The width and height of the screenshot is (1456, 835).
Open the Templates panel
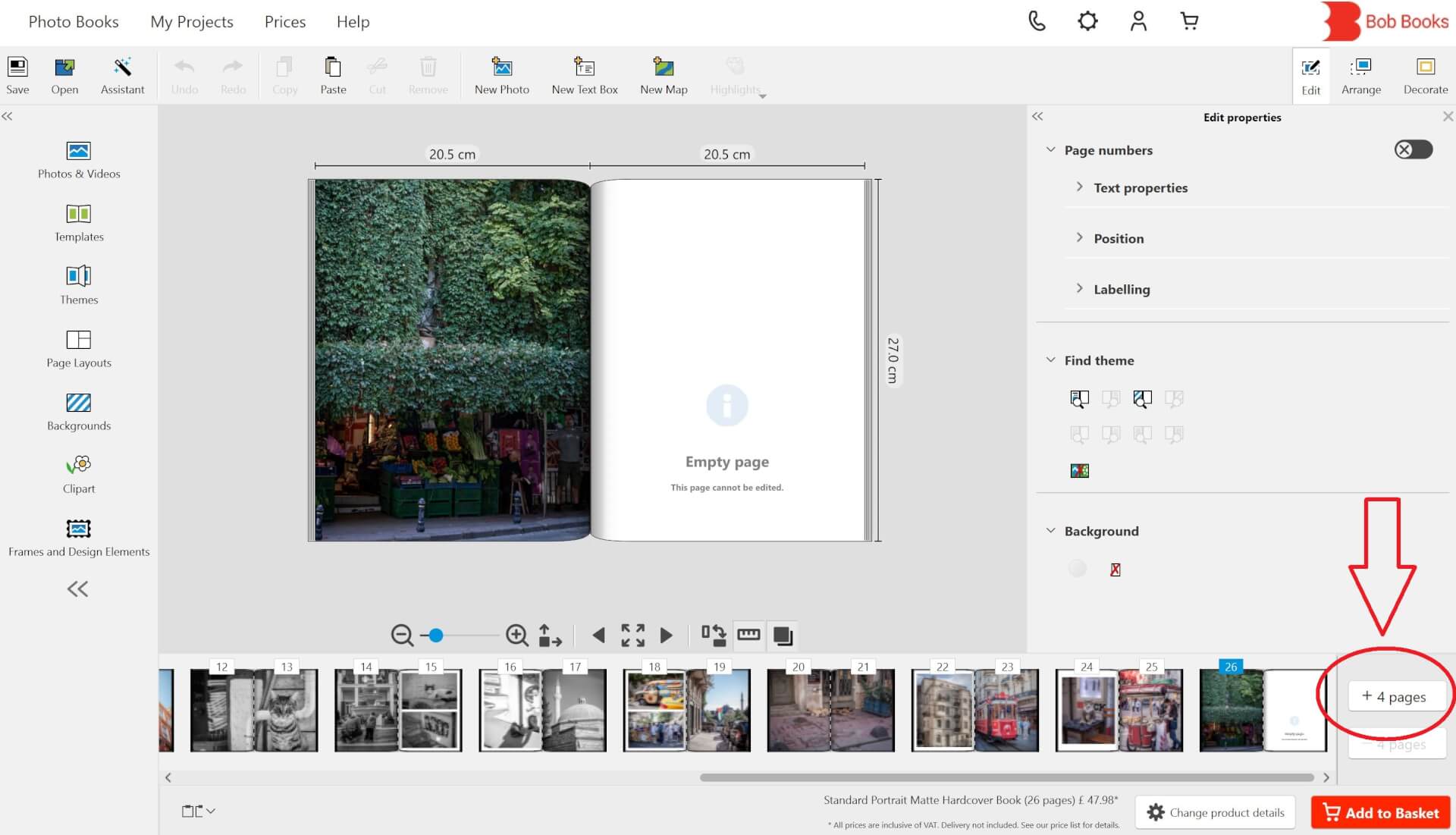click(79, 223)
